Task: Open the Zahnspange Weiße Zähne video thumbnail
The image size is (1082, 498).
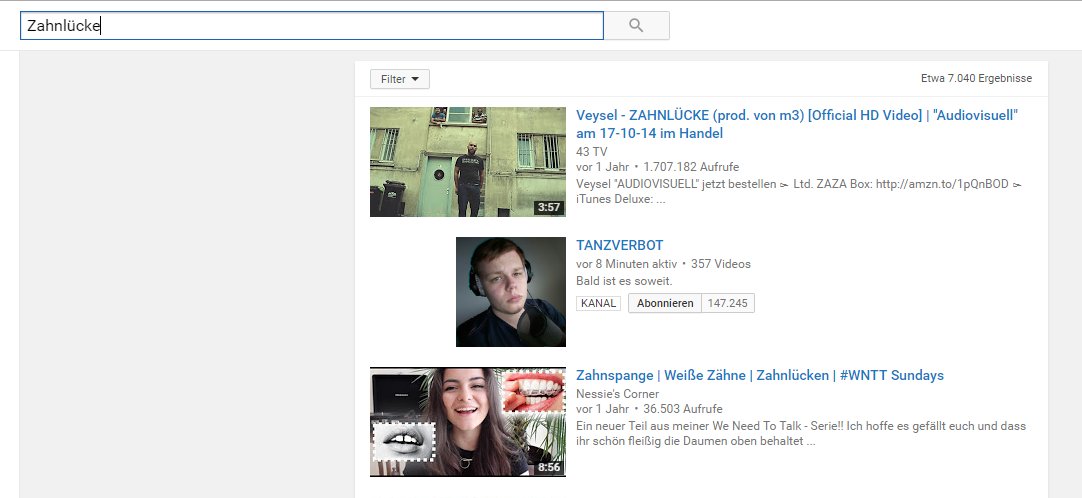Action: tap(468, 421)
